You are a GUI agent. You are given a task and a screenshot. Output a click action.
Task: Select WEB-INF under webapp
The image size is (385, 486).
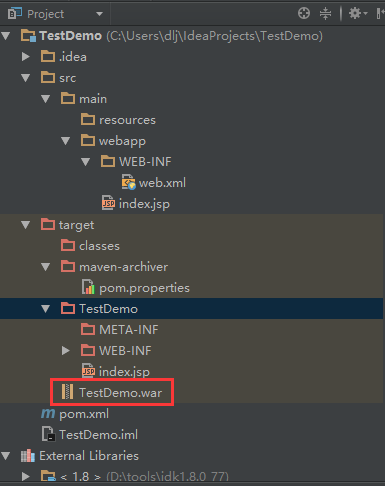(145, 162)
